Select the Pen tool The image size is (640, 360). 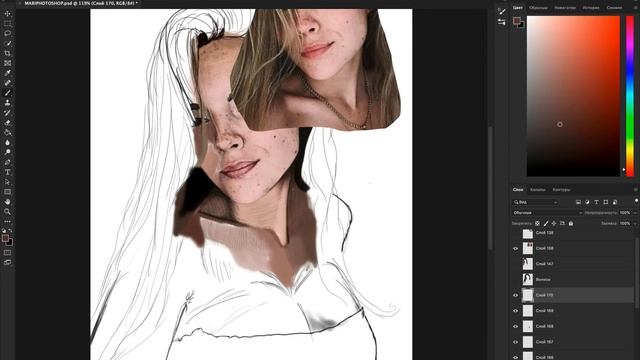pyautogui.click(x=7, y=162)
